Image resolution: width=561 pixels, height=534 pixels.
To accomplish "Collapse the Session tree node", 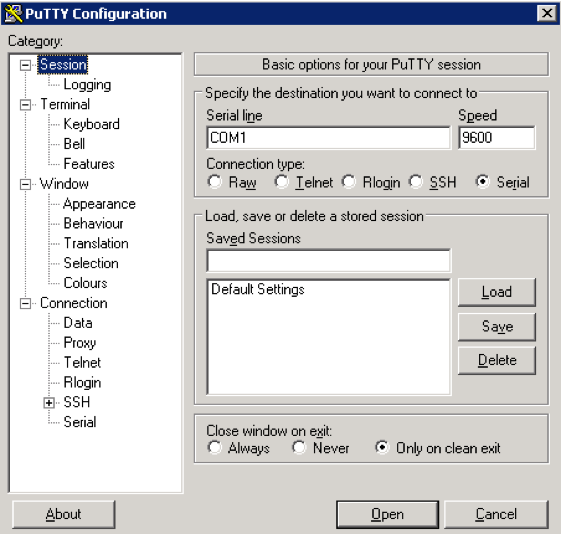I will click(x=25, y=65).
